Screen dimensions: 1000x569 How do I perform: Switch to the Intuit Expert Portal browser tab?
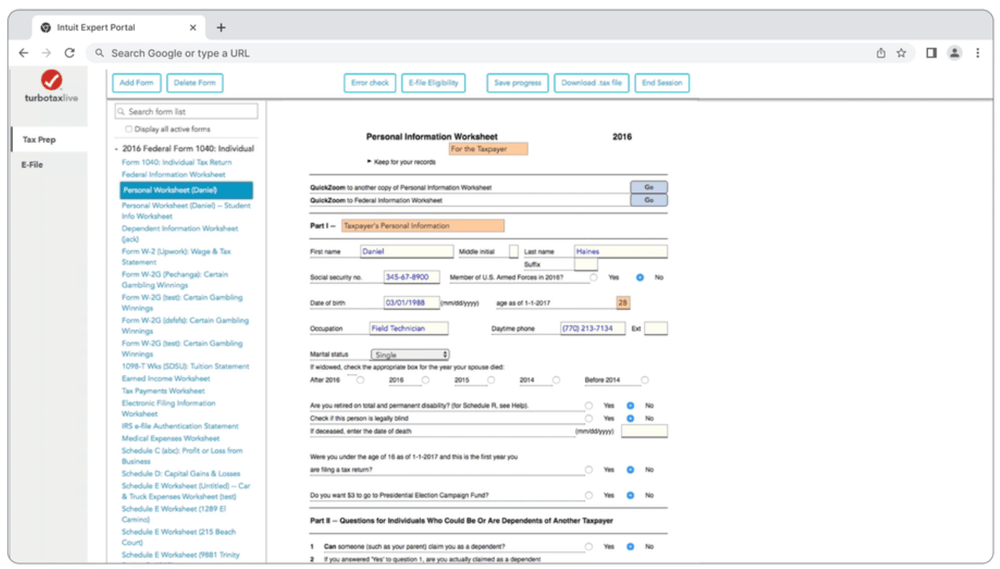point(119,27)
